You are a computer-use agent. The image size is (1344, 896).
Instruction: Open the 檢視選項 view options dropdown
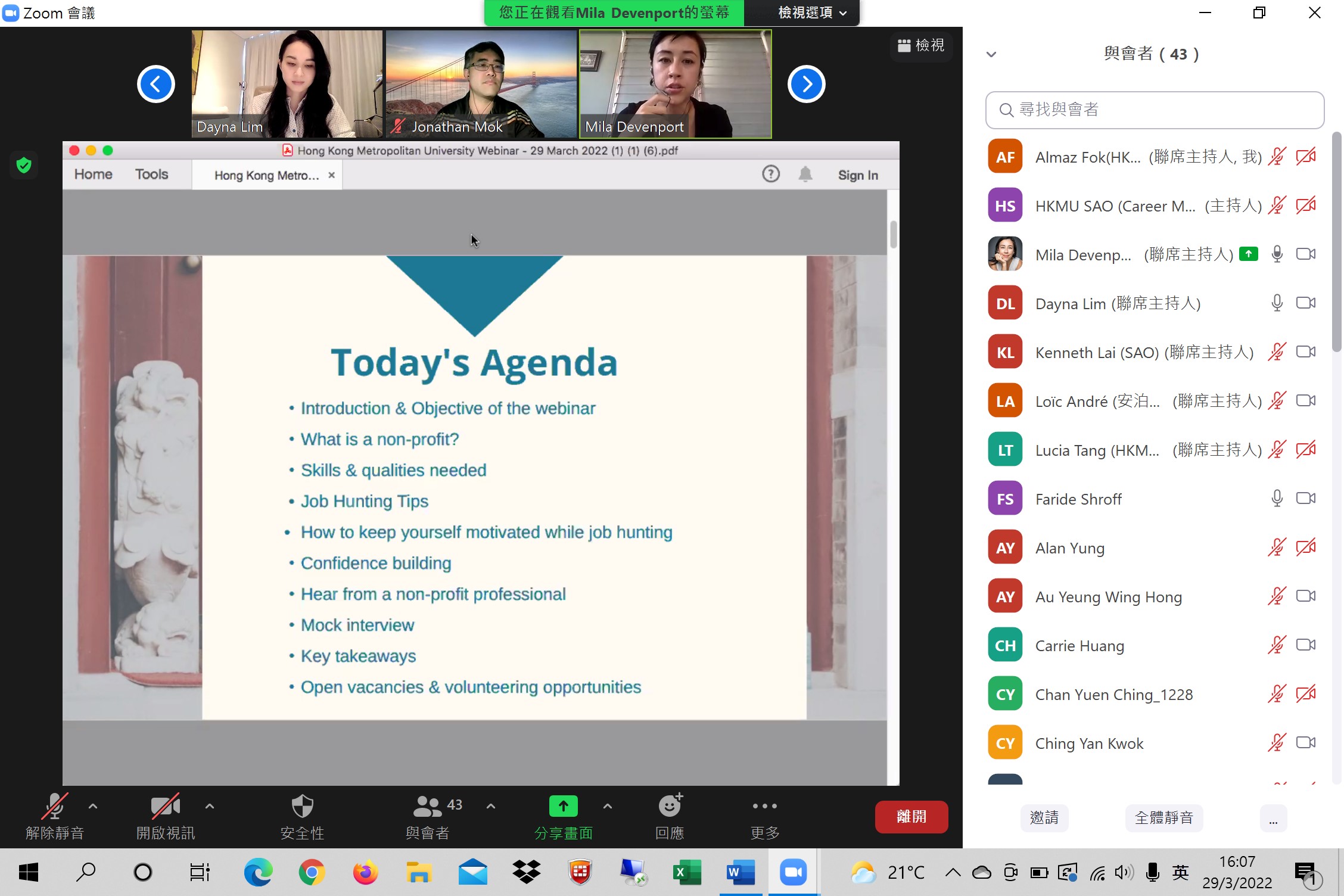point(813,13)
